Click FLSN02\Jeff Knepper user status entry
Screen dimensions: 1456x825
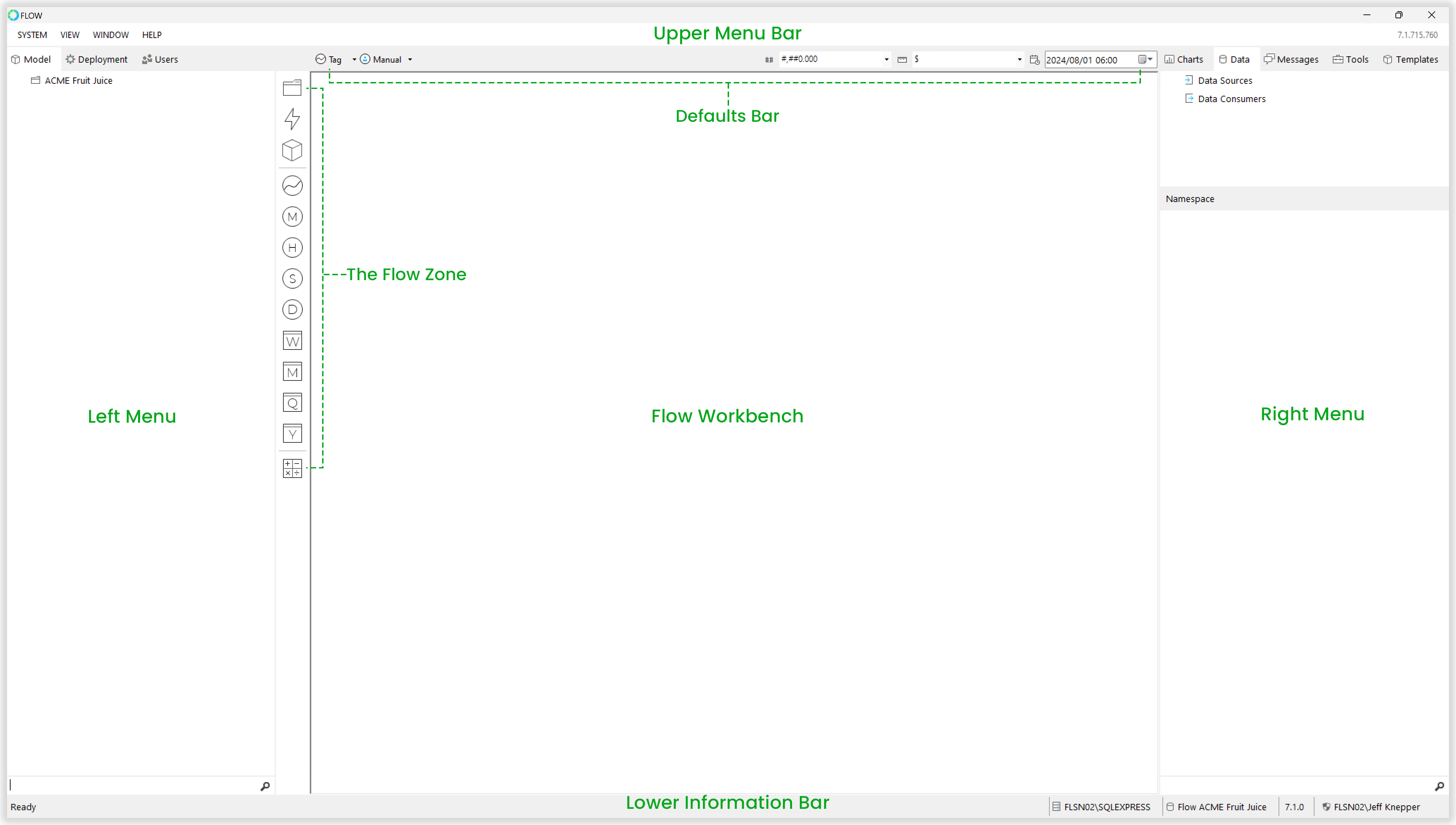[1371, 807]
